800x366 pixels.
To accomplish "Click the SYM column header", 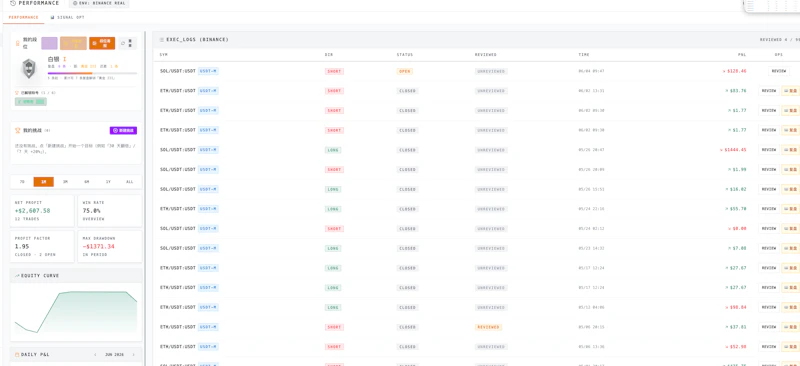I will pyautogui.click(x=163, y=55).
